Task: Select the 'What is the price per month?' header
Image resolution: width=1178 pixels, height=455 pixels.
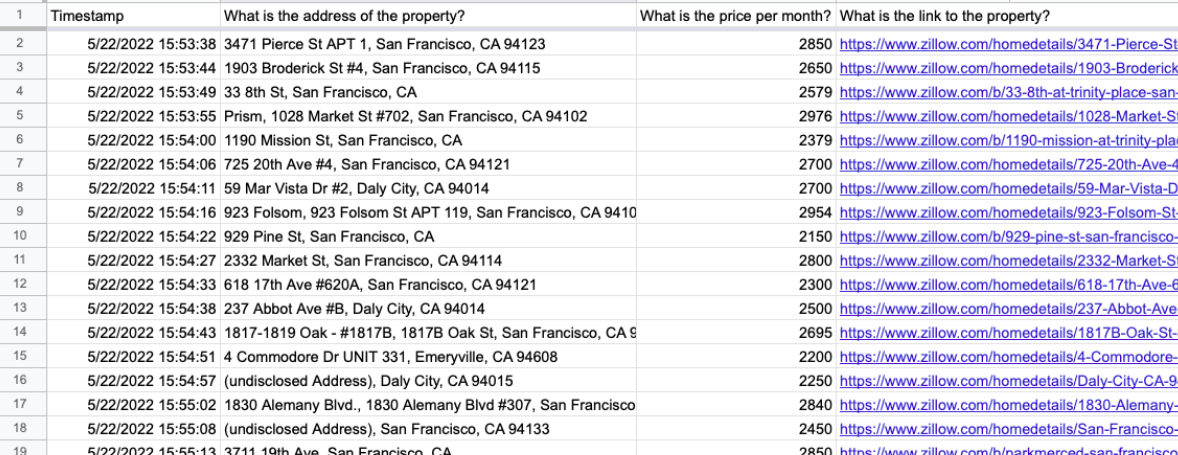Action: click(x=736, y=16)
